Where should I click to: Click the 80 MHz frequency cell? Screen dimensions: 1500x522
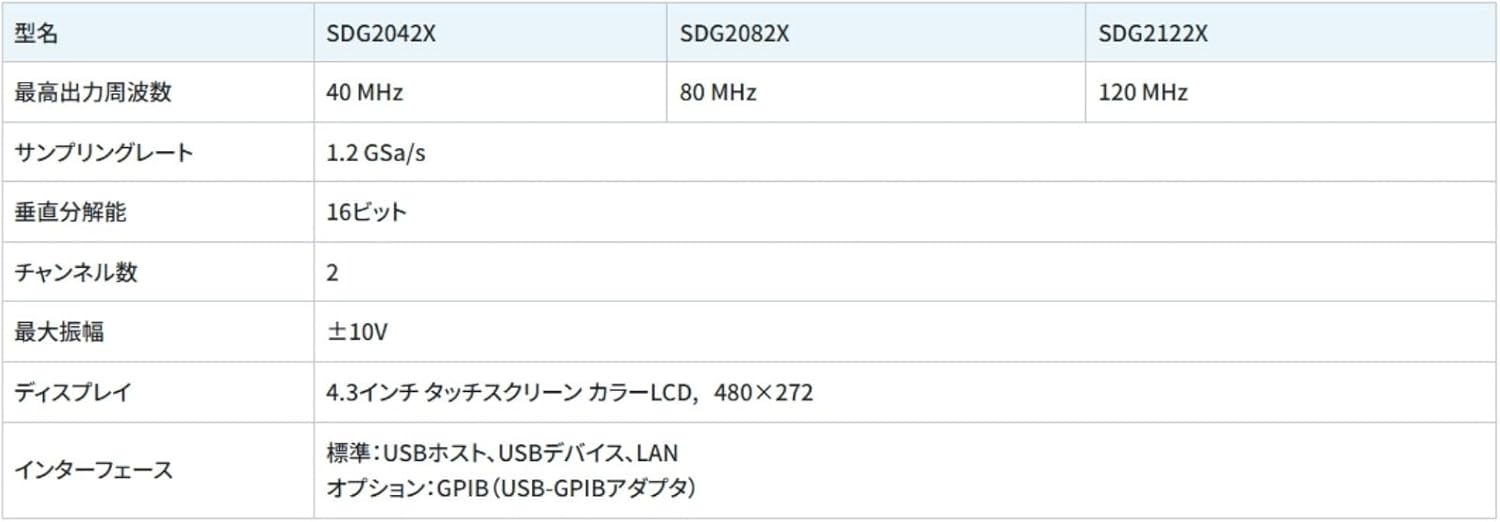718,93
